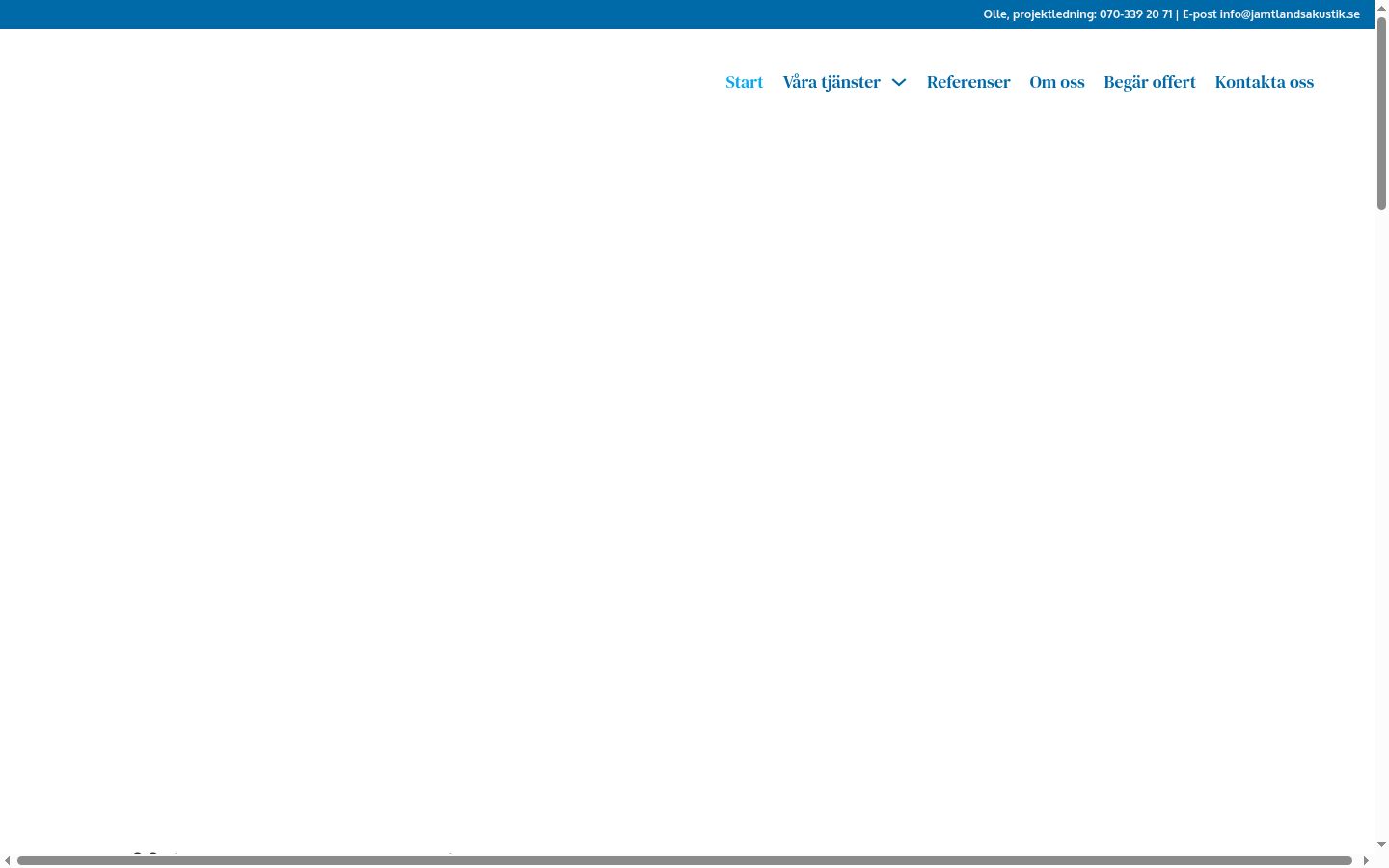
Task: Open the Om oss page
Action: (1057, 82)
